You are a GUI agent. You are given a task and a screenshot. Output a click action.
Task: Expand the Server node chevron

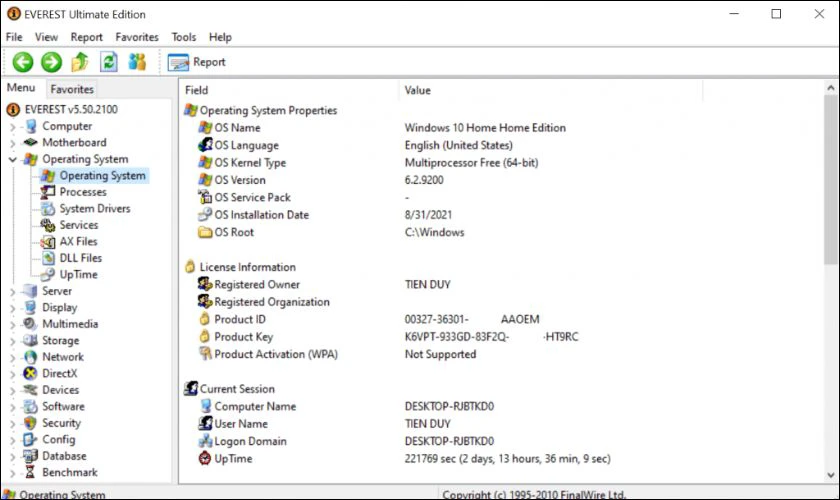[x=12, y=292]
